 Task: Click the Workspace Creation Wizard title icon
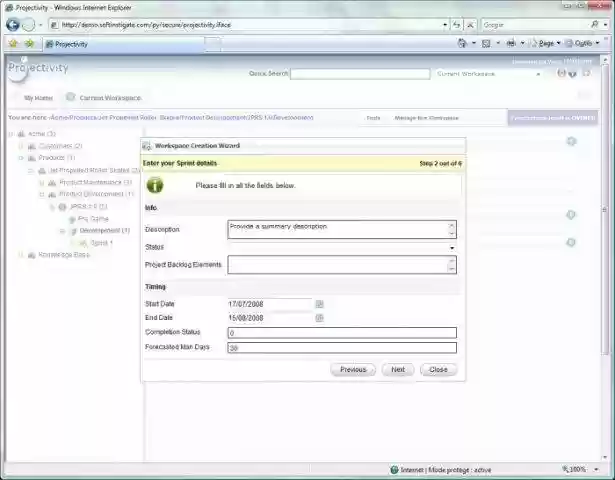point(147,146)
